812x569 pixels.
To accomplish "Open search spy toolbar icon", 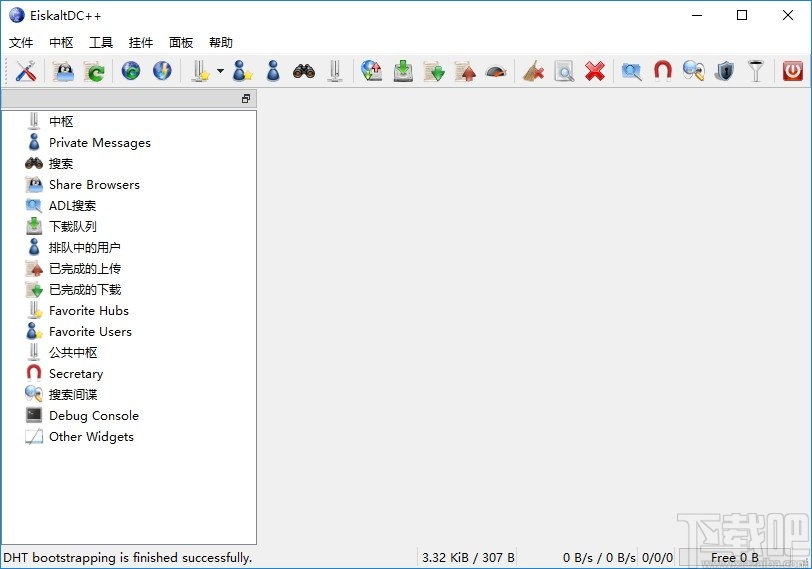I will 694,71.
